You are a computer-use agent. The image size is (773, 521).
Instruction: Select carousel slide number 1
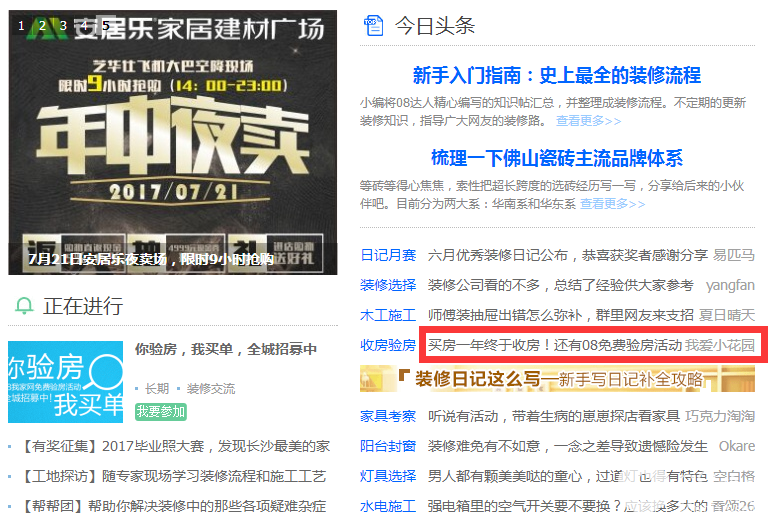click(x=21, y=26)
